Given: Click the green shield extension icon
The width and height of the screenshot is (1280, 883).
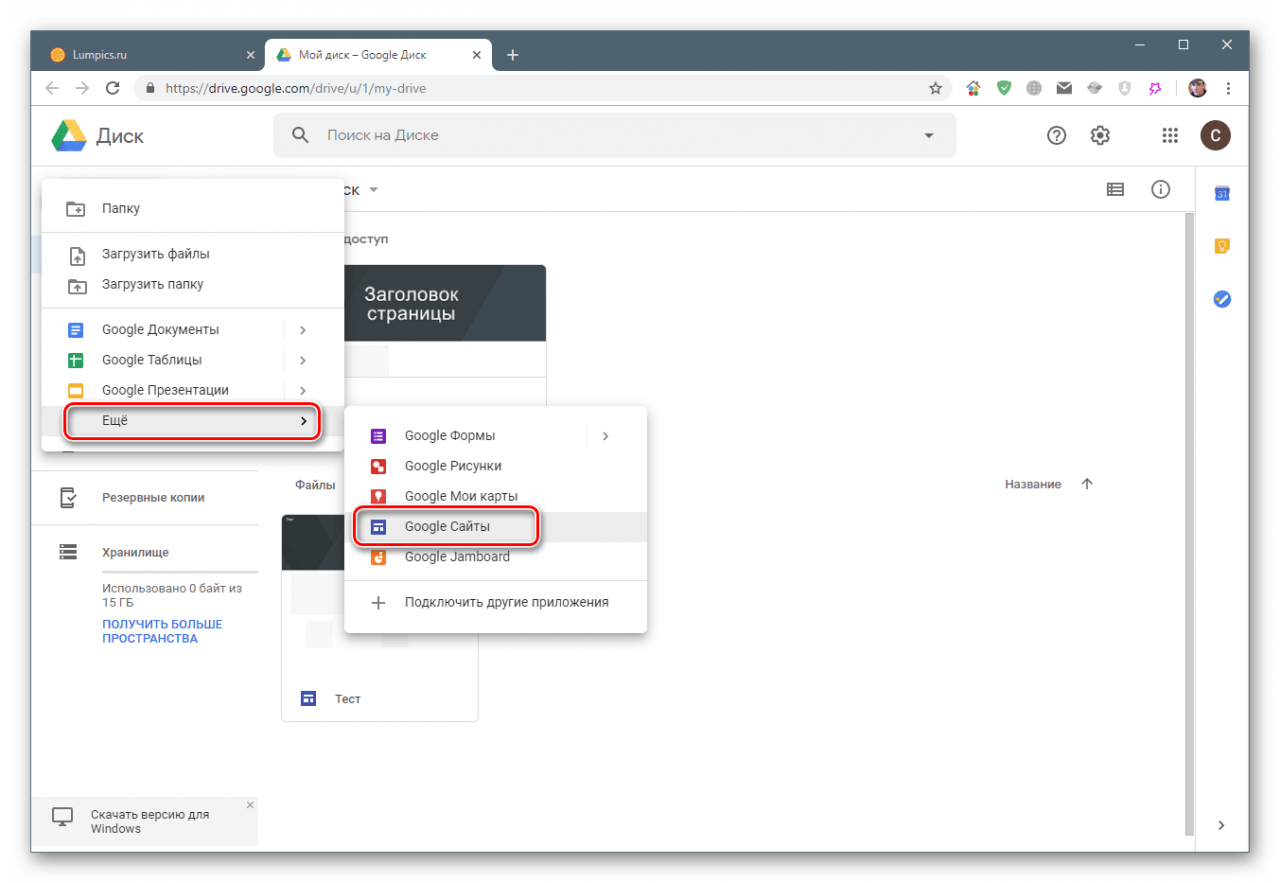Looking at the screenshot, I should 1003,88.
